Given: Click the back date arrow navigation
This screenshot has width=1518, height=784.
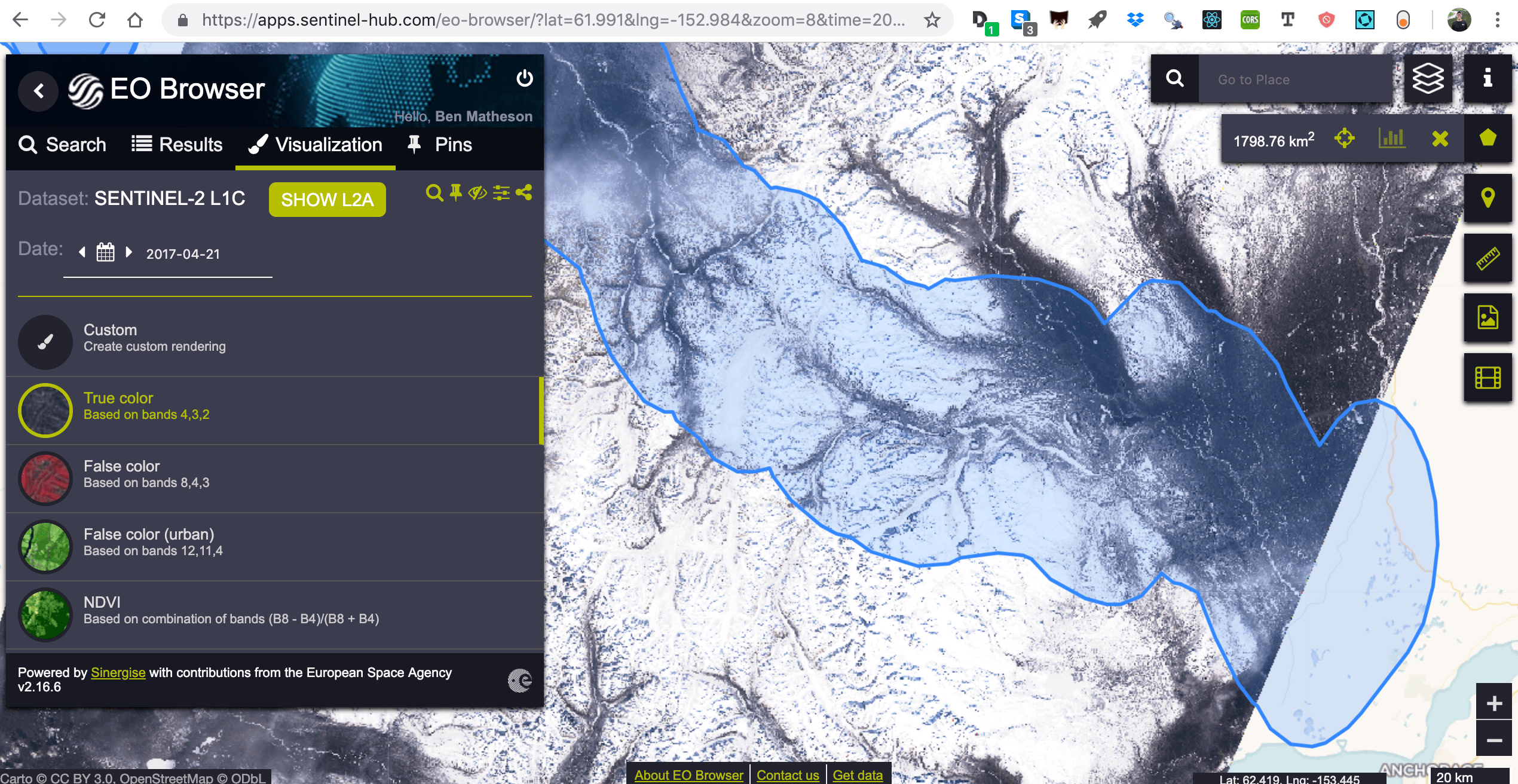Looking at the screenshot, I should [x=83, y=253].
